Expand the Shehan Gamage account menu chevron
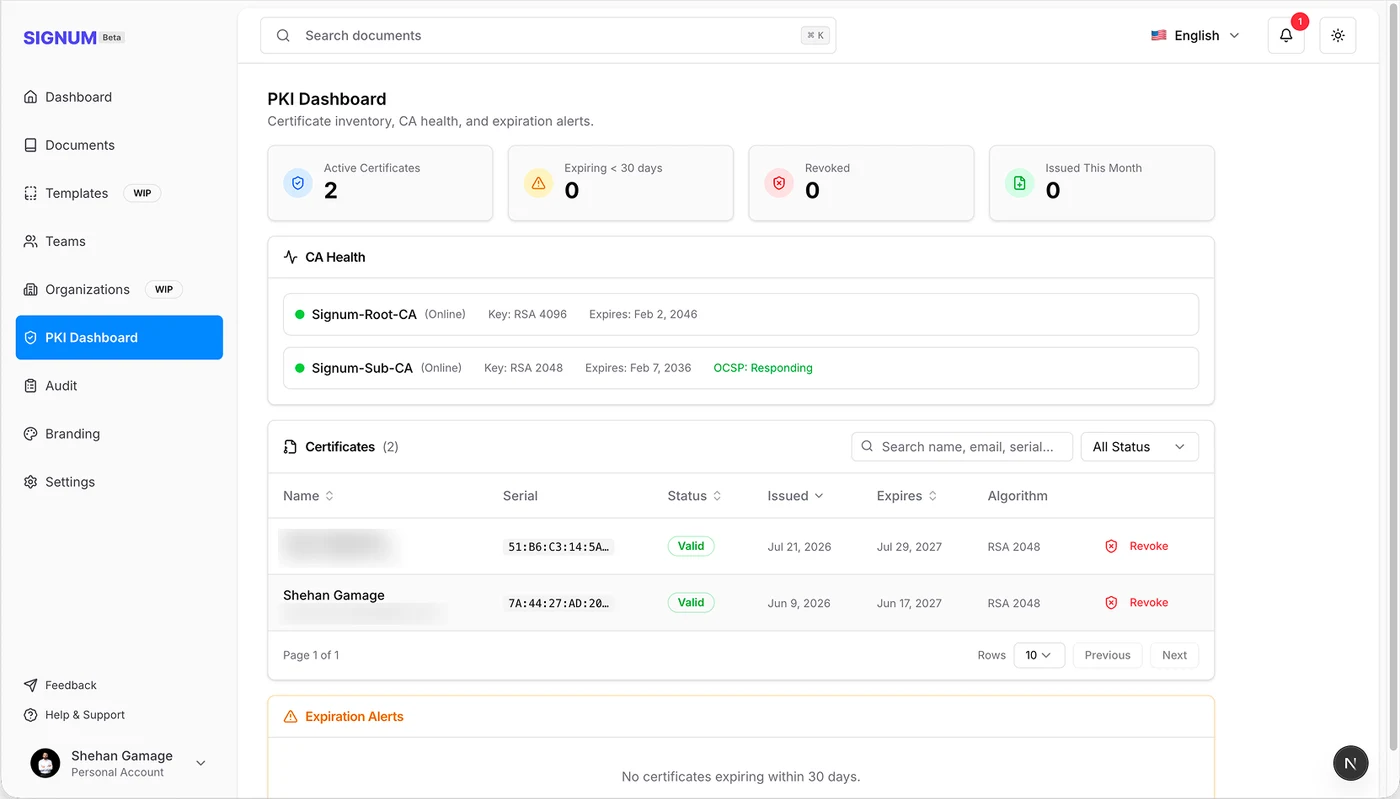 201,763
